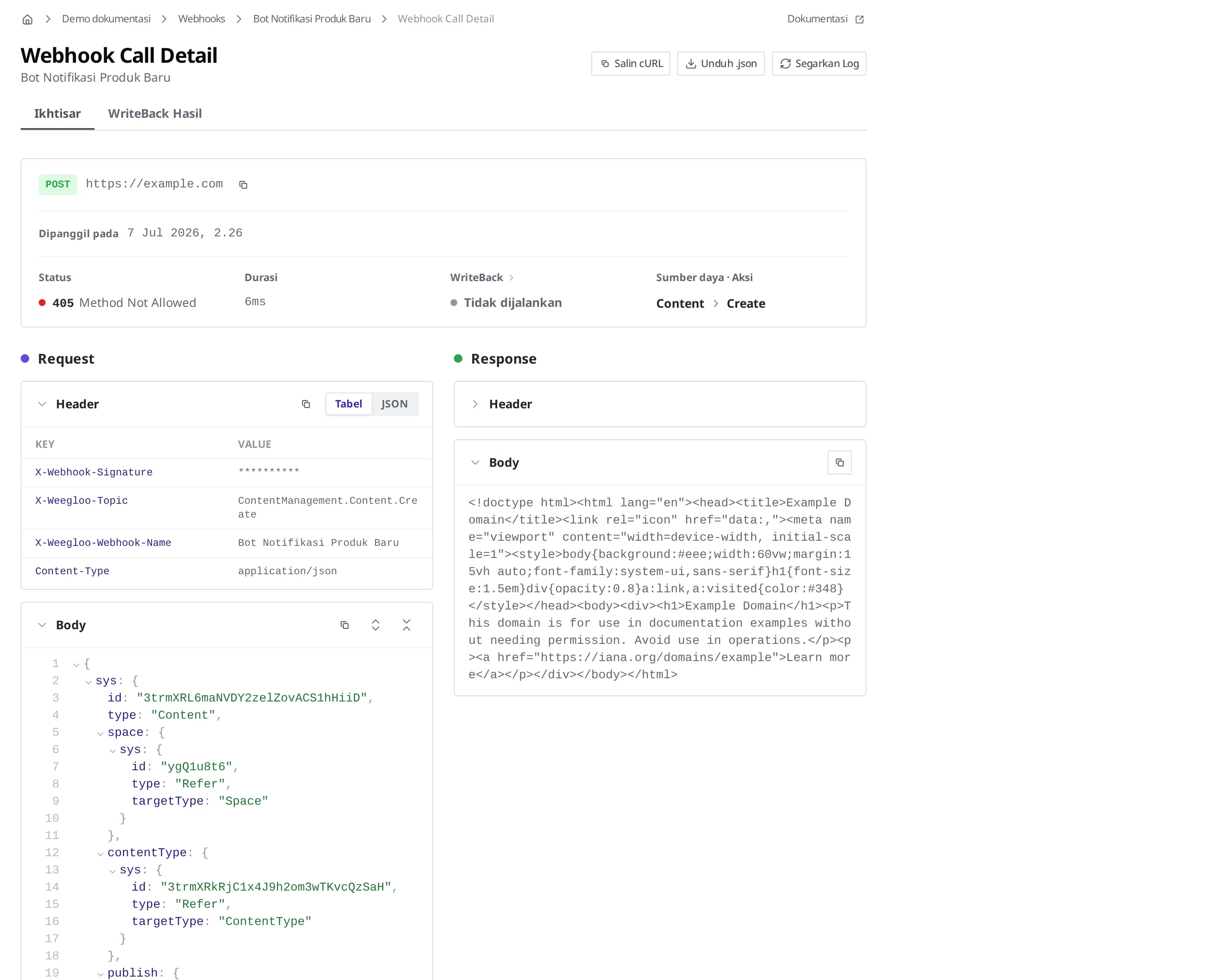Image resolution: width=1224 pixels, height=980 pixels.
Task: Click the targetType "ContentType" value
Action: (265, 922)
